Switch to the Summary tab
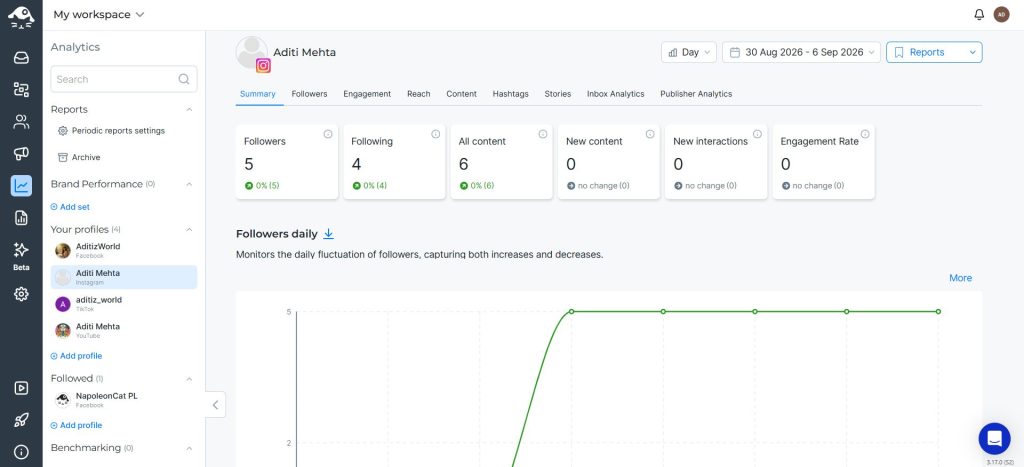This screenshot has width=1024, height=467. coord(258,94)
